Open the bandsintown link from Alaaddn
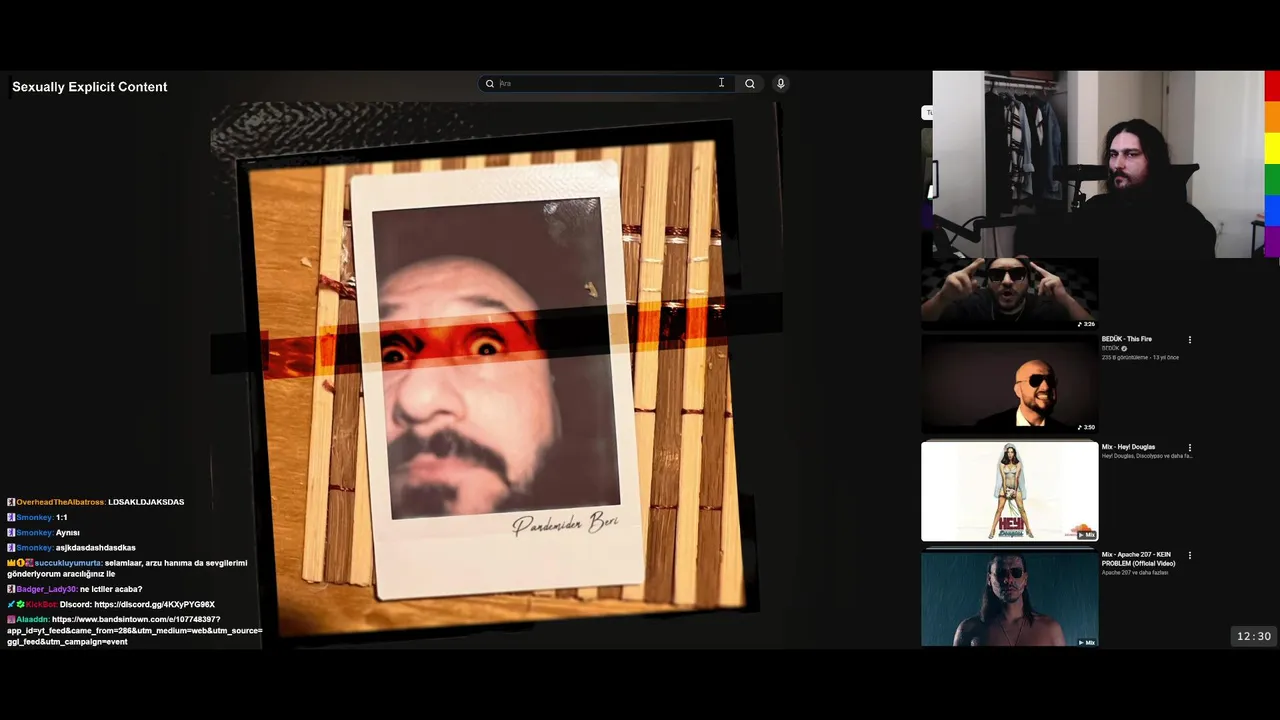 pos(135,631)
